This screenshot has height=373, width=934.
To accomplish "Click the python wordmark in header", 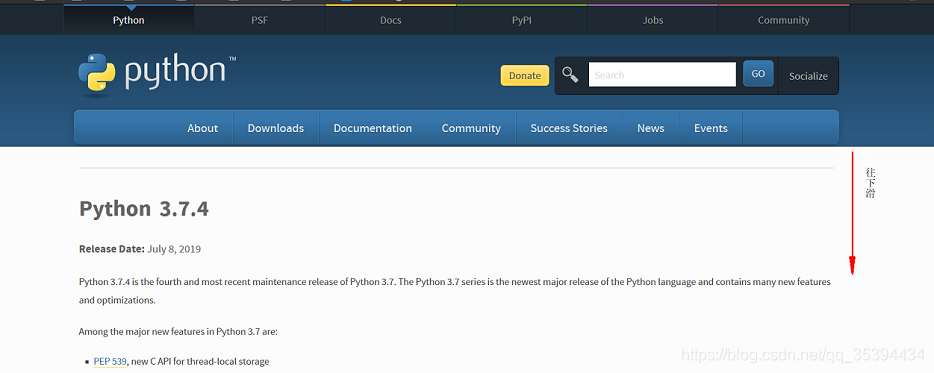I will click(x=176, y=73).
